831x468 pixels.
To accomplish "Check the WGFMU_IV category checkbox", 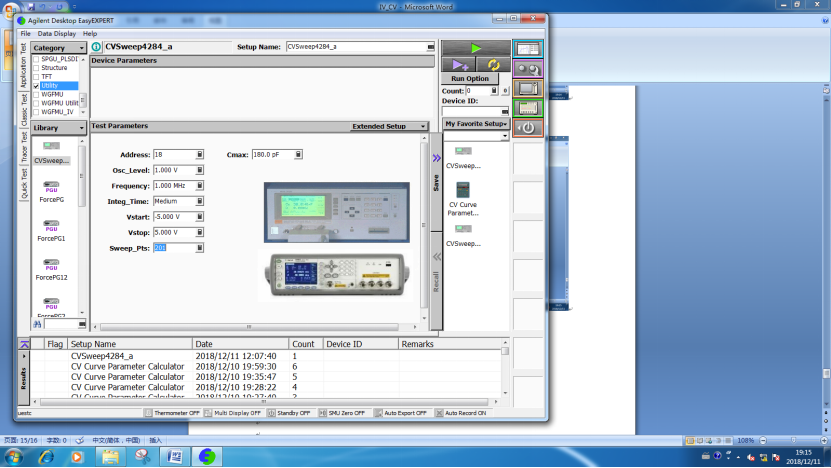I will pos(36,112).
